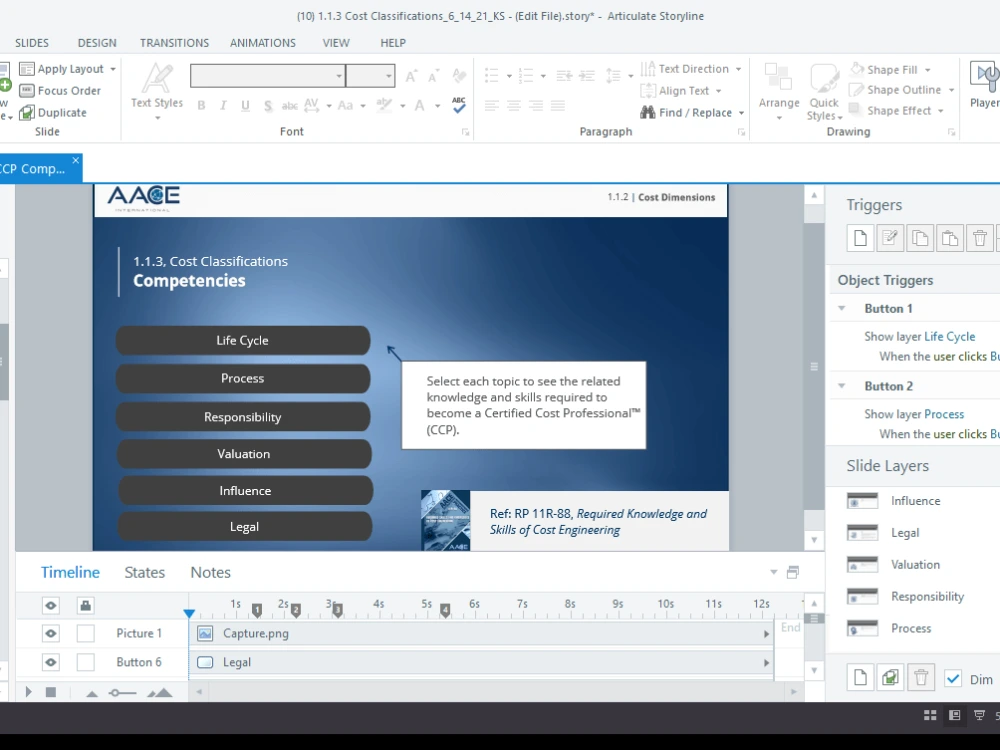Toggle show/hide all timeline objects
Viewport: 1000px width, 750px height.
click(x=51, y=605)
